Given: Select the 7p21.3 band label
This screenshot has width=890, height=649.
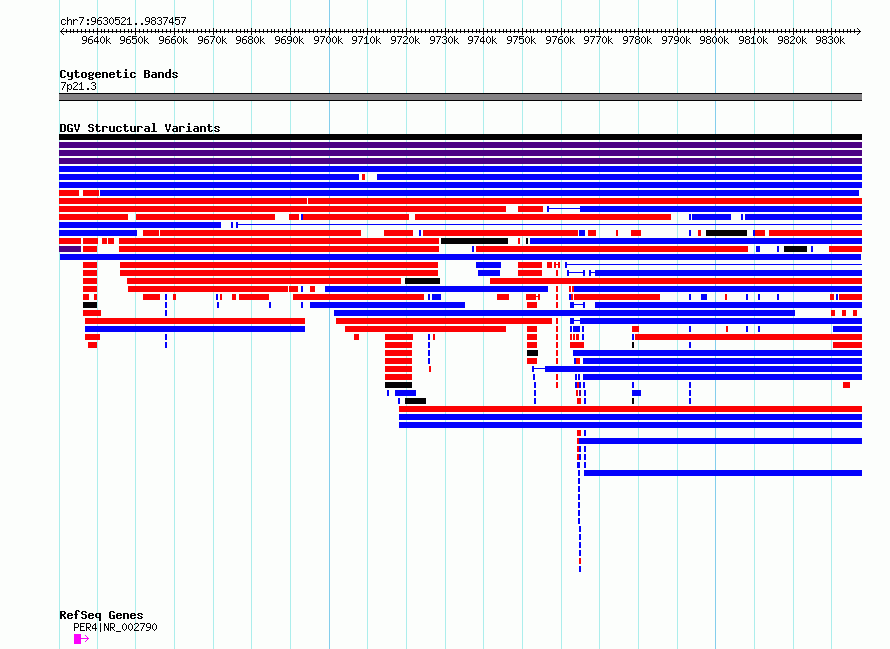Looking at the screenshot, I should [78, 86].
